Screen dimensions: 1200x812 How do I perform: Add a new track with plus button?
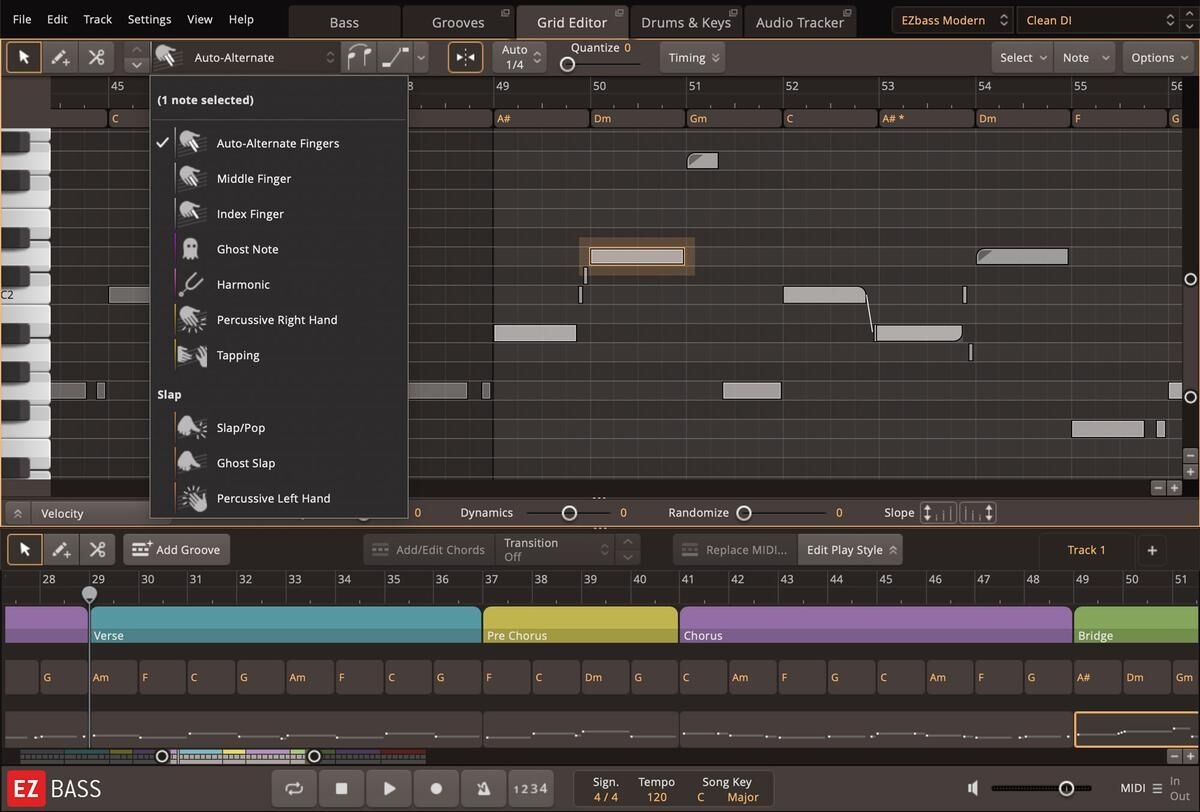[x=1151, y=549]
